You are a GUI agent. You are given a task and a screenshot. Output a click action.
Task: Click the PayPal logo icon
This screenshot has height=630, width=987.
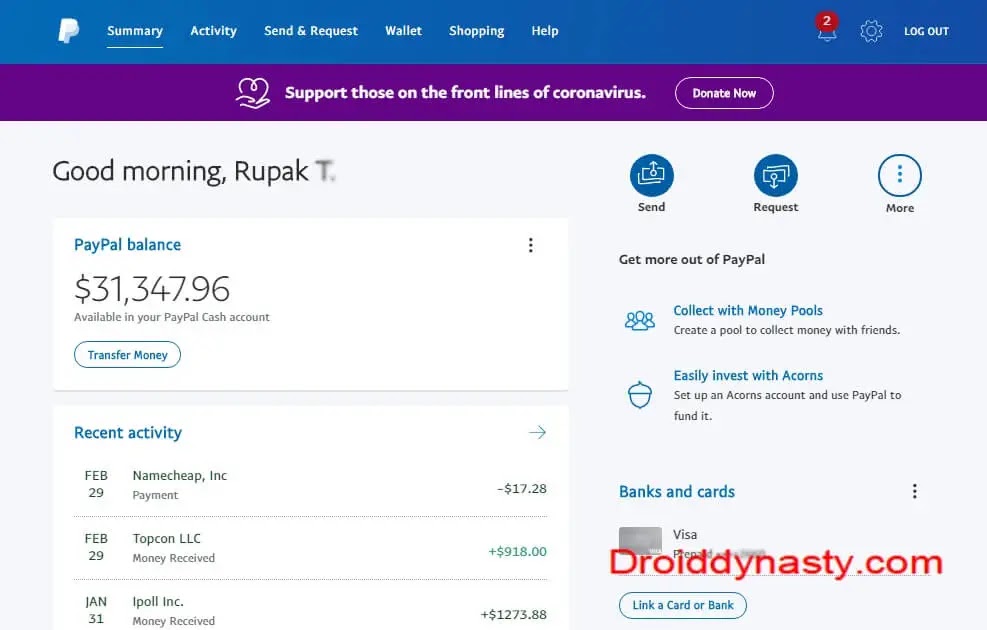(69, 31)
